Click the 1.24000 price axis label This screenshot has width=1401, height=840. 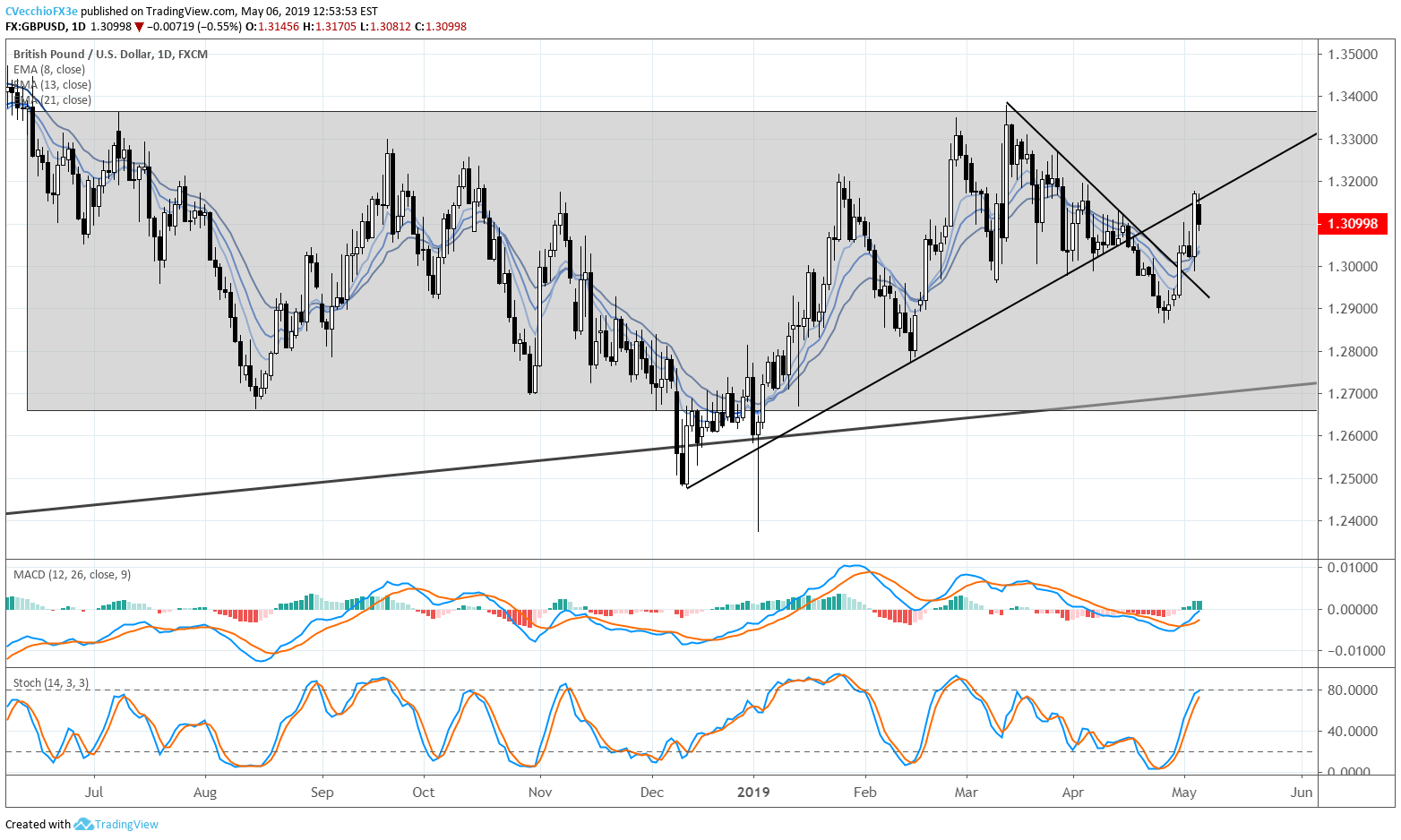pos(1353,521)
